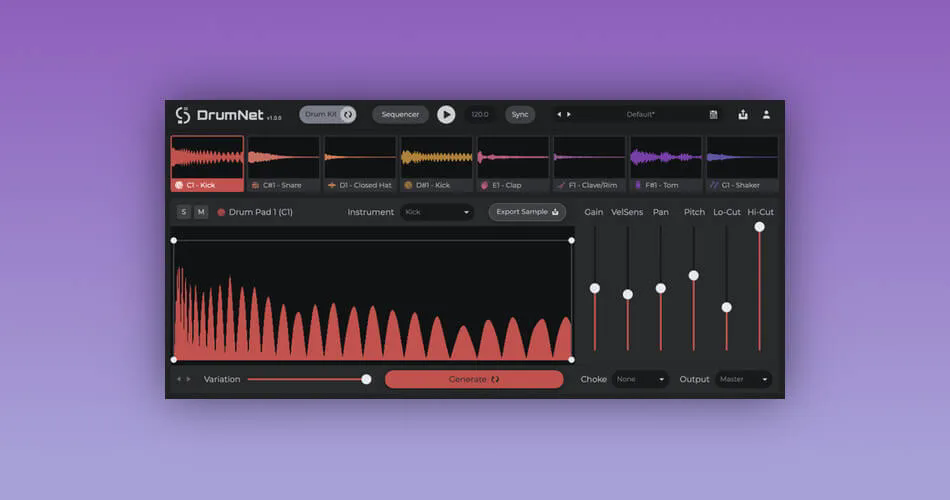Open the user account icon
Image resolution: width=950 pixels, height=500 pixels.
(x=766, y=115)
